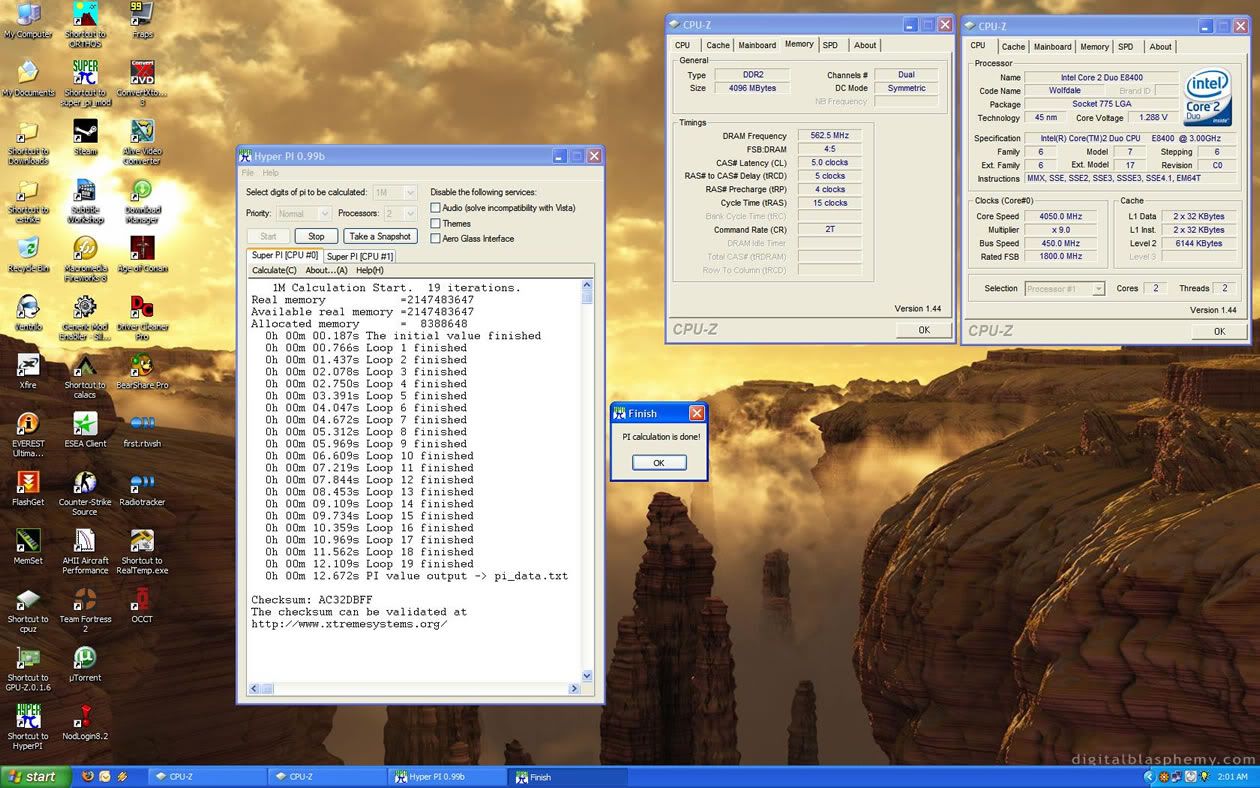The height and width of the screenshot is (788, 1260).
Task: Open the Calculate(C) menu
Action: [274, 270]
